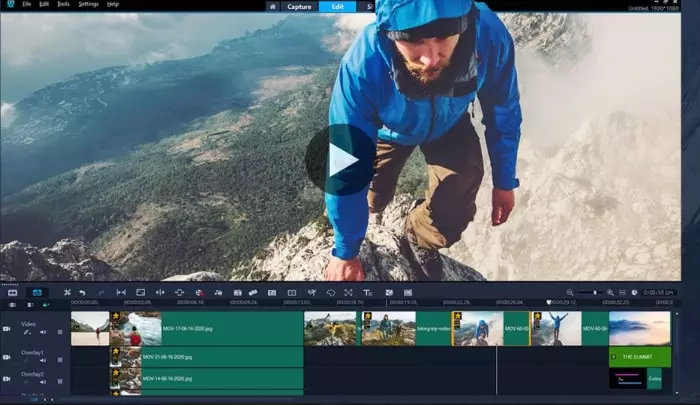This screenshot has width=700, height=405.
Task: Open the customize toolbar tools icon
Action: (67, 292)
